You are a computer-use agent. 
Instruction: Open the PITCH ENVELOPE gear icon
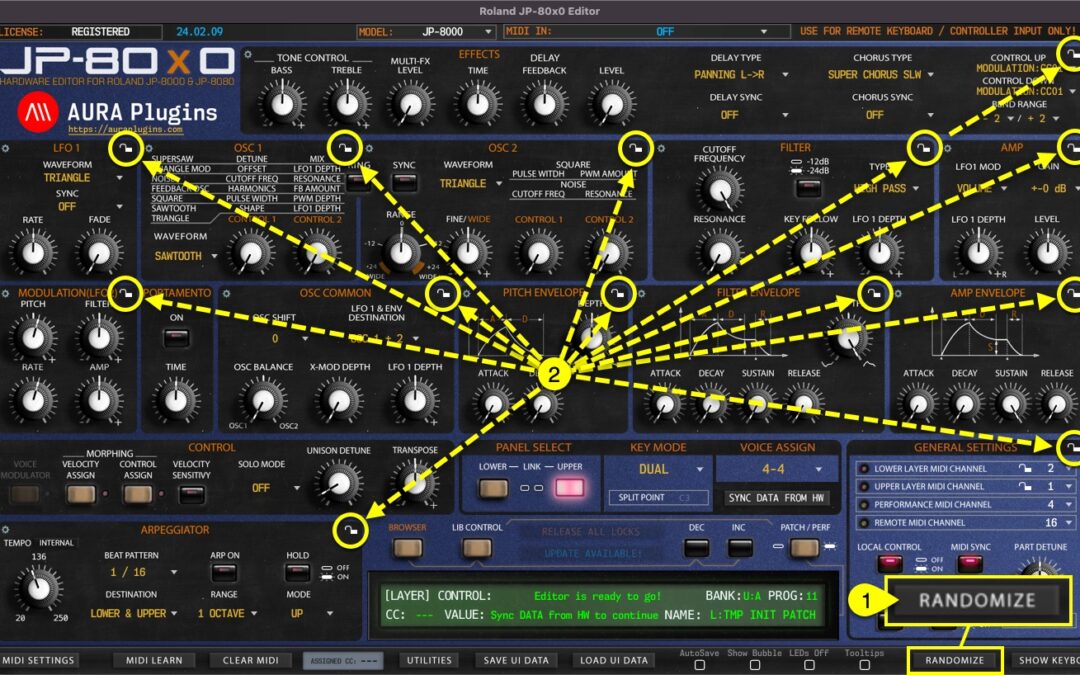[466, 293]
